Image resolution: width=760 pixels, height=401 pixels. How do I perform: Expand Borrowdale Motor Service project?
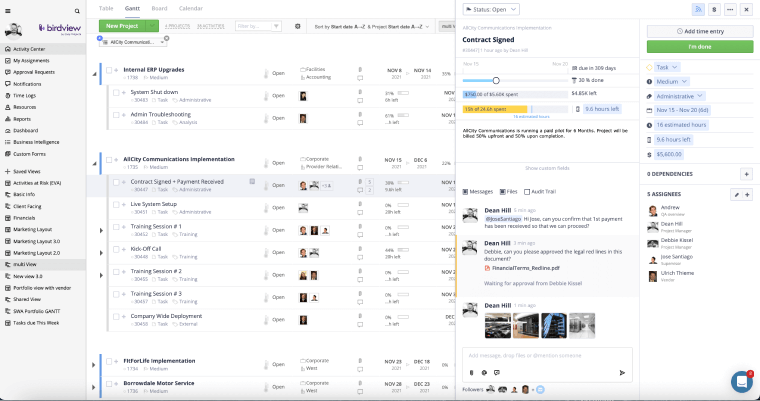click(x=94, y=387)
